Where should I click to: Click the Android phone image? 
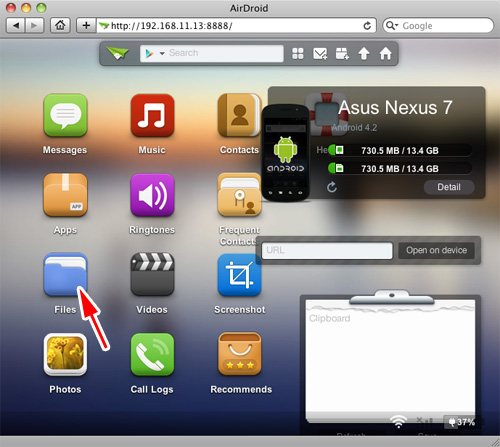point(285,153)
